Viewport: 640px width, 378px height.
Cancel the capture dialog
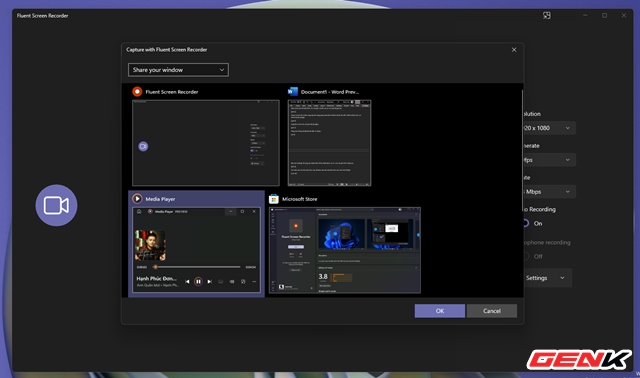click(492, 311)
